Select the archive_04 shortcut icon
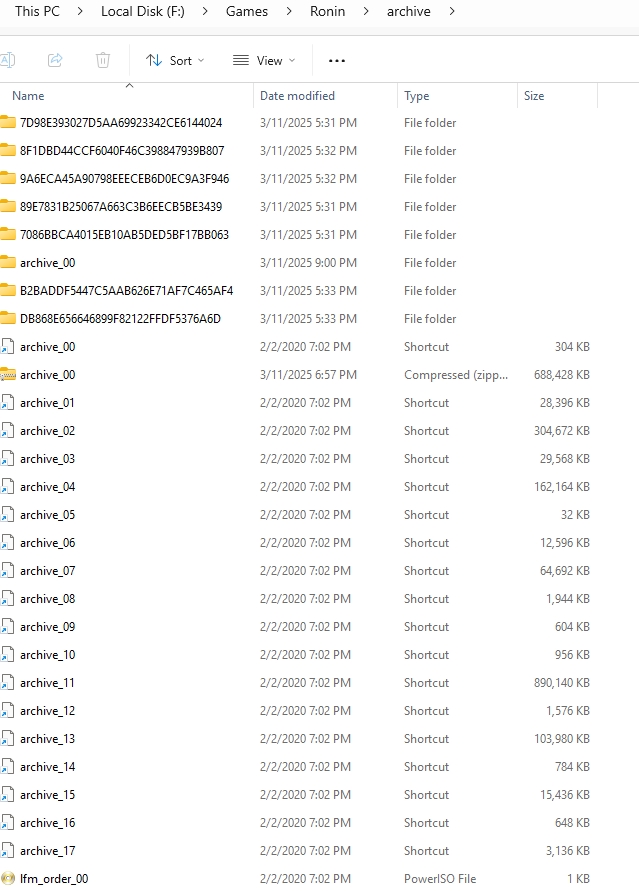 [7, 486]
